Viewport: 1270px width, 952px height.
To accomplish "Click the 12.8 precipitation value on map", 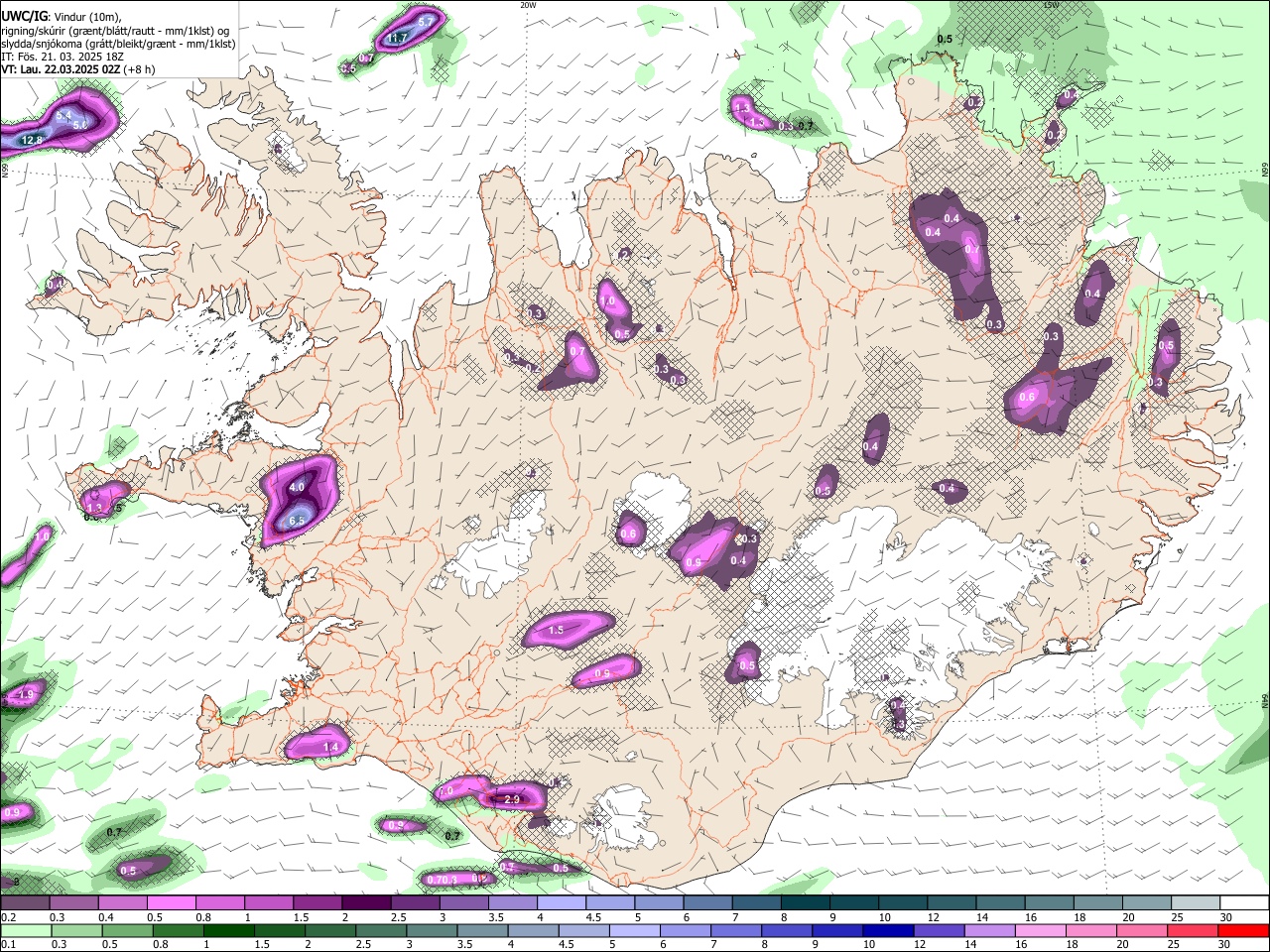I will click(33, 141).
